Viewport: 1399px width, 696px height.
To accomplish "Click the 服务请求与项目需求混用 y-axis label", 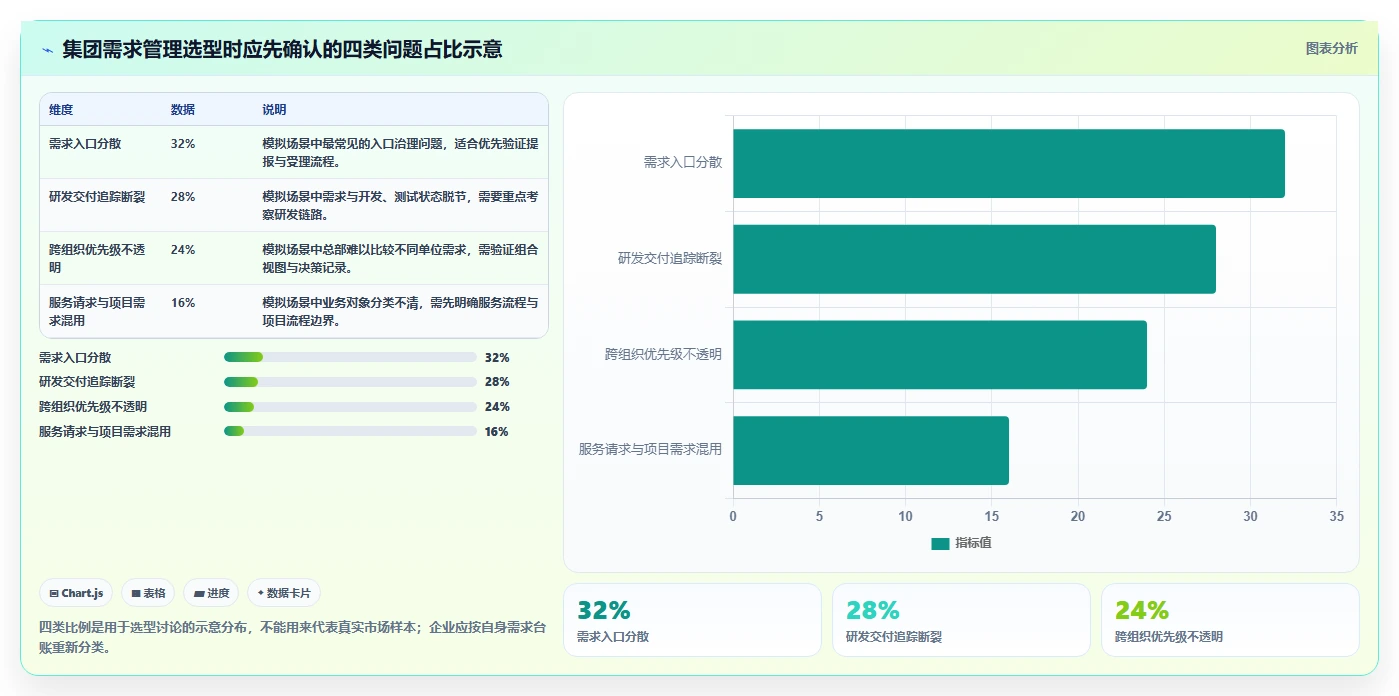I will pos(650,449).
